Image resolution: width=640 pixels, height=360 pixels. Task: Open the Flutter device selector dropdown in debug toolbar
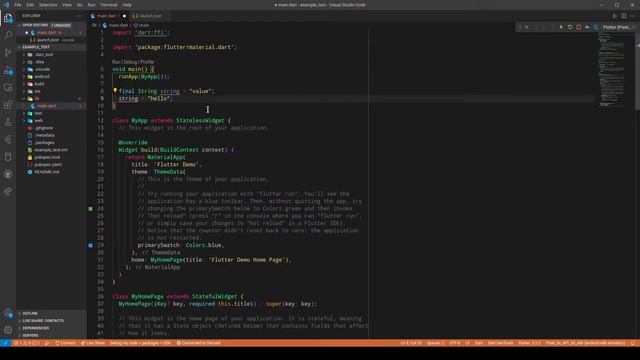[619, 27]
